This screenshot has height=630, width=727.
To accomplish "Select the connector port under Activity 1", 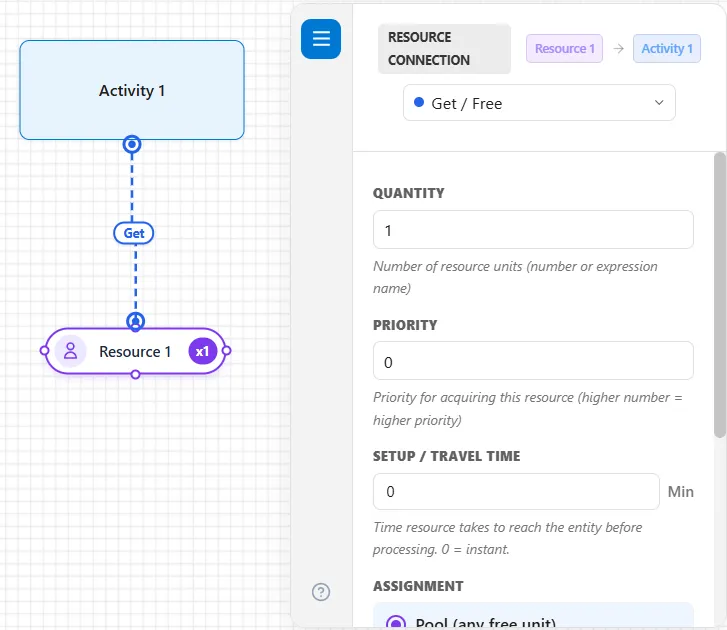I will (x=132, y=144).
